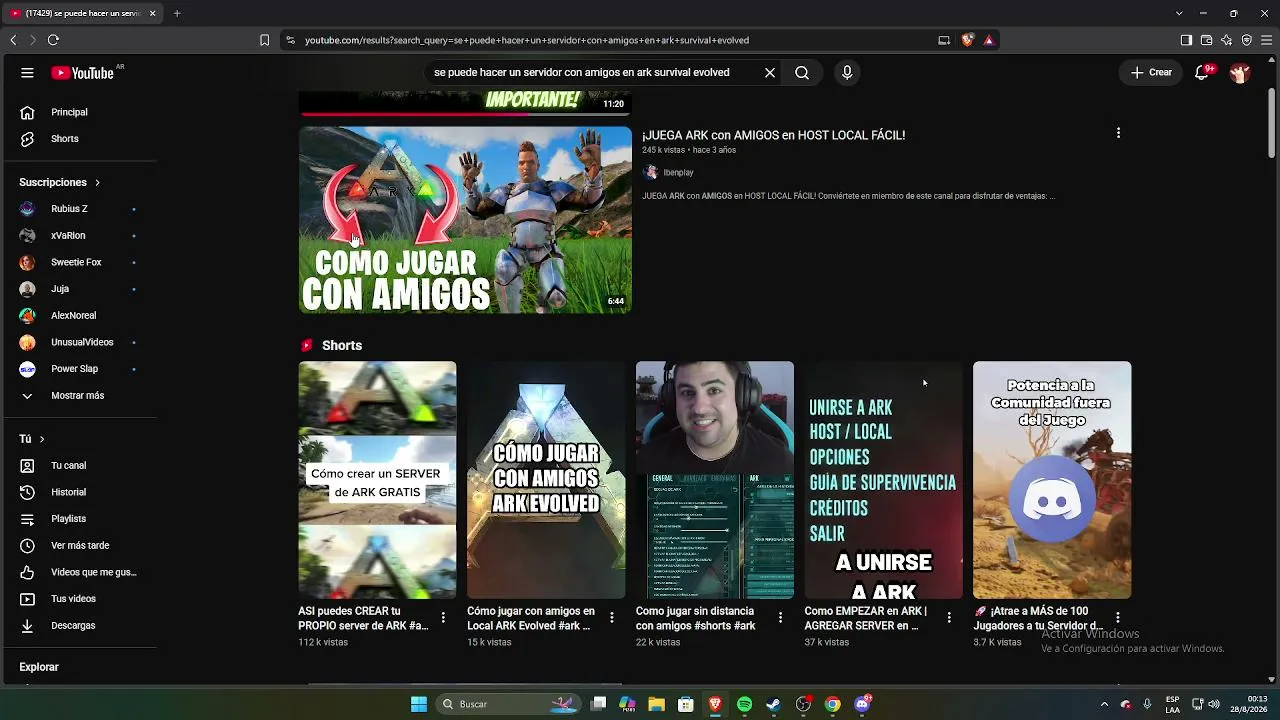Click the browser address bar URL
The width and height of the screenshot is (1280, 720).
[x=527, y=40]
